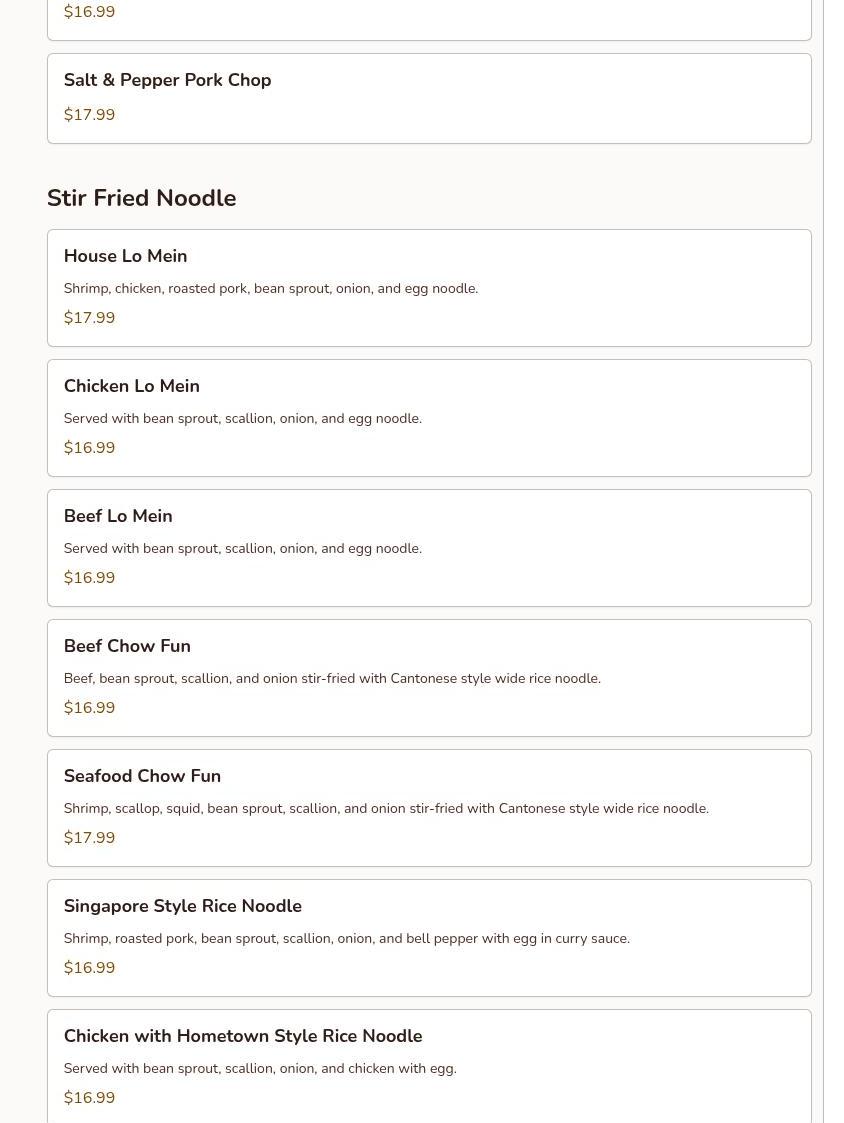
Task: Click the Stir Fried Noodle section heading
Action: pos(141,199)
